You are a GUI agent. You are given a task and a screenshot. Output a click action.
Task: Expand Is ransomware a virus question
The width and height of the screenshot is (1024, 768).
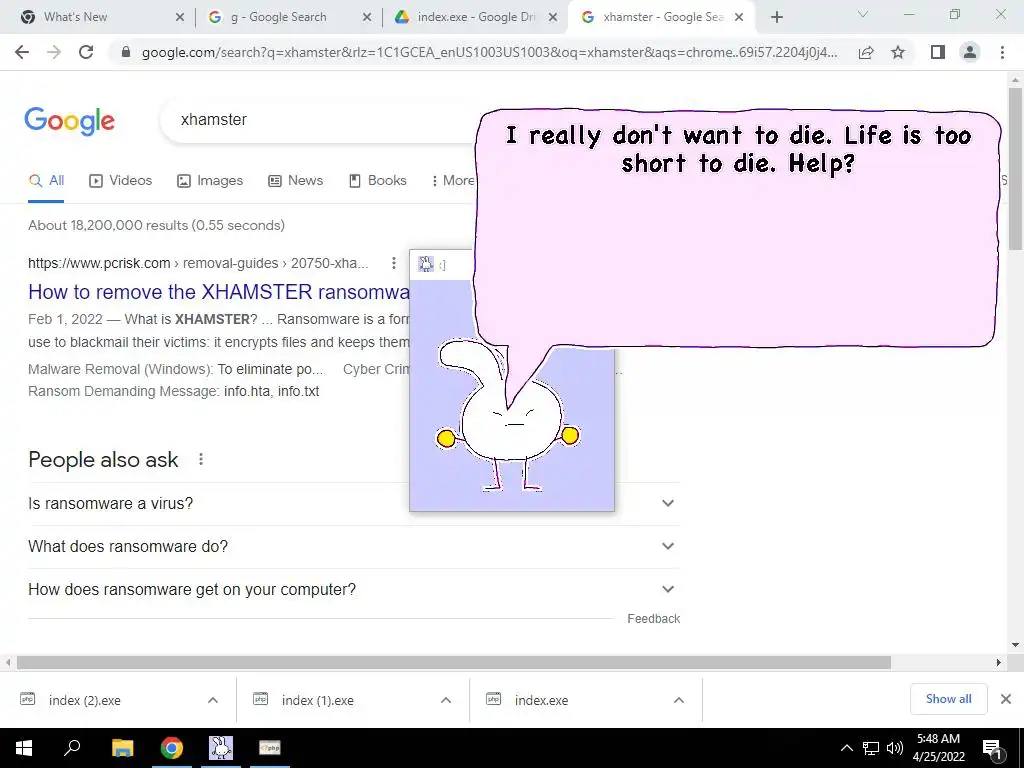pyautogui.click(x=354, y=504)
